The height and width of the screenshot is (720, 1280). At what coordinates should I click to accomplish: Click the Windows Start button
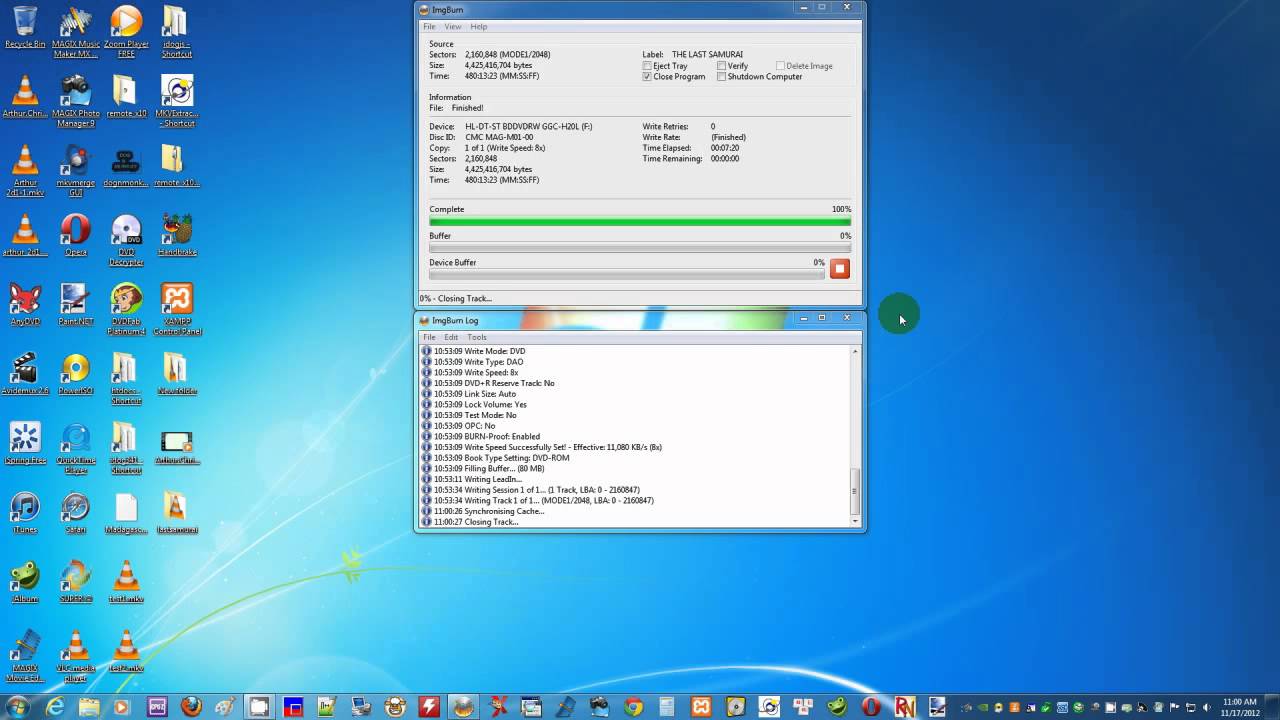pyautogui.click(x=17, y=707)
